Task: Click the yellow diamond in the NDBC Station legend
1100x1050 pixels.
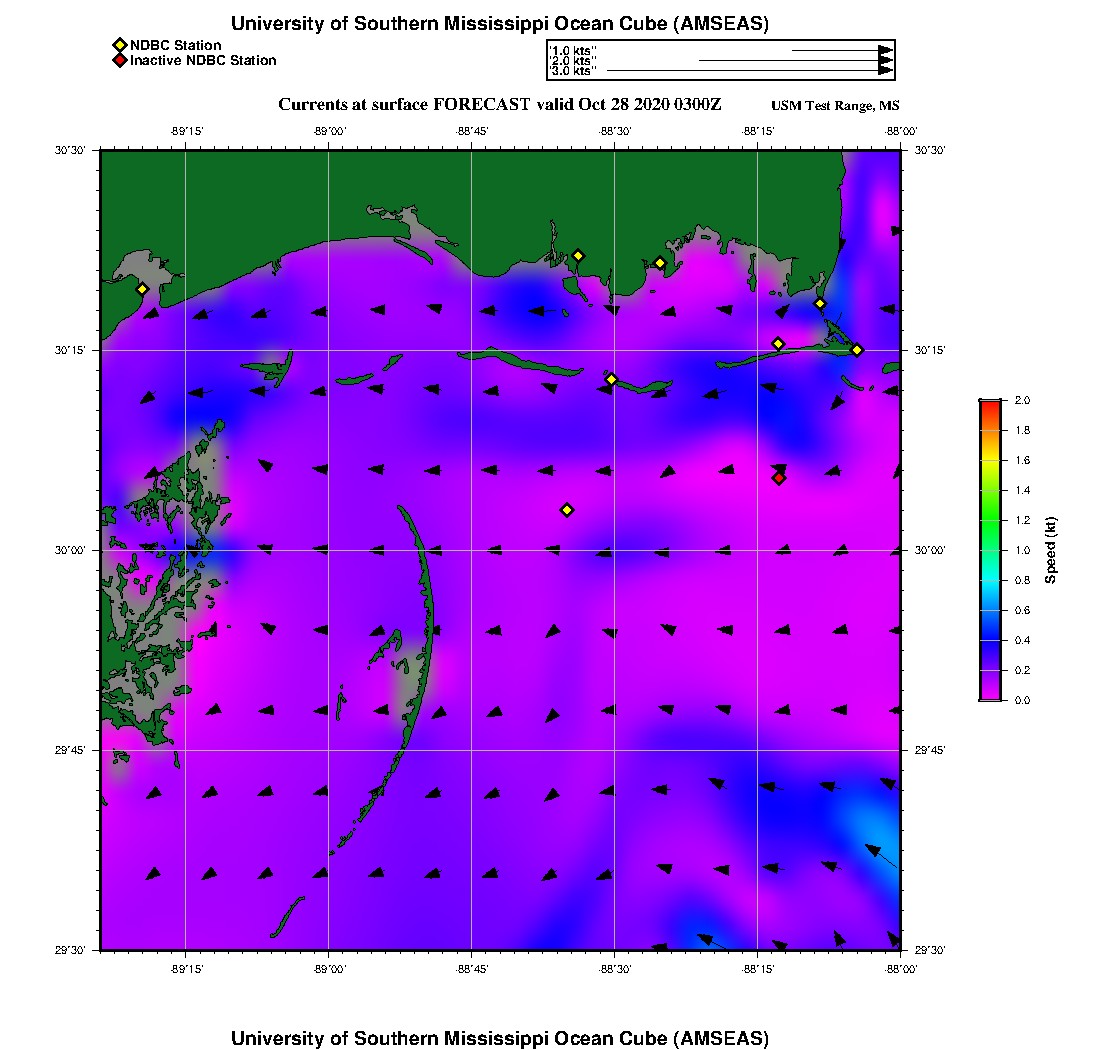Action: (119, 45)
